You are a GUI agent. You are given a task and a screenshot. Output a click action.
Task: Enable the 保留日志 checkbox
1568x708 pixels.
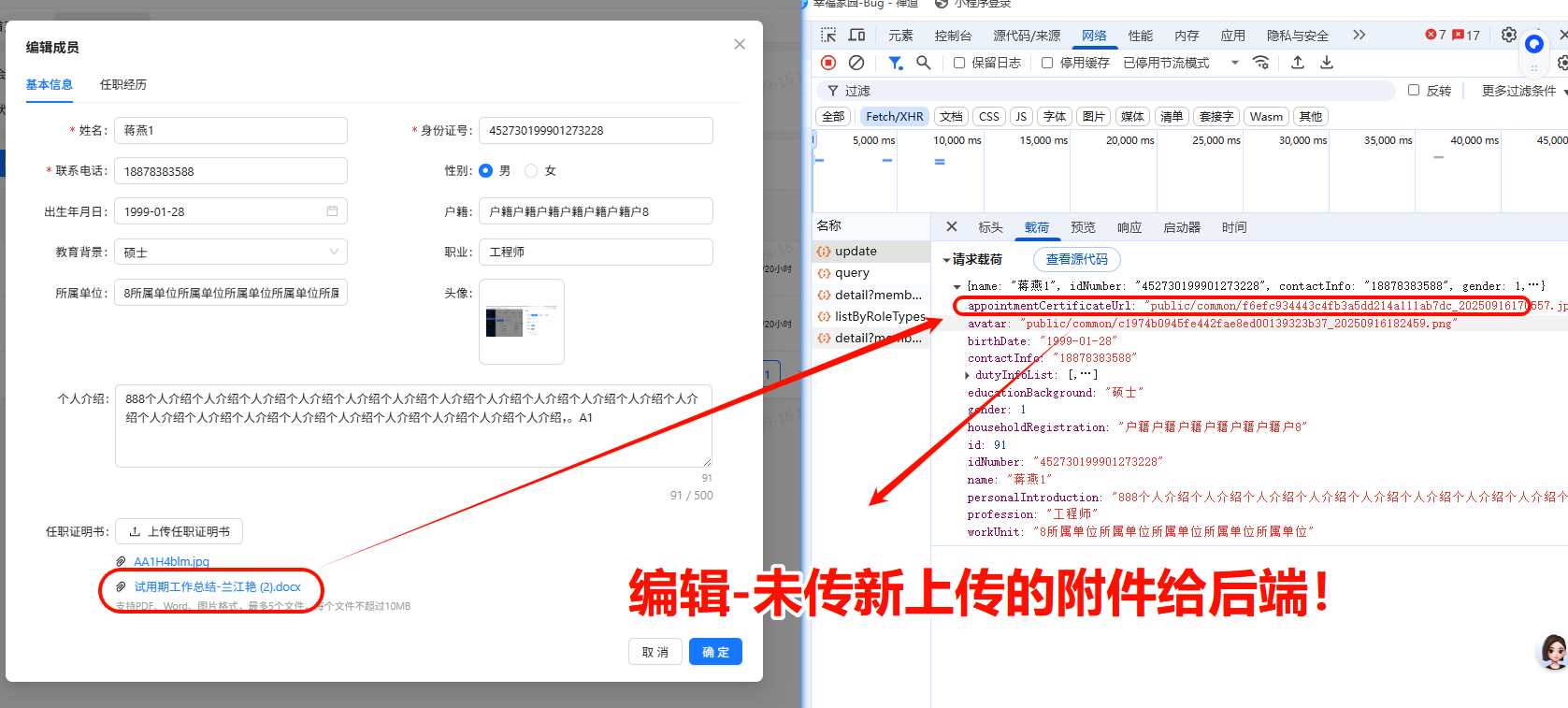959,63
